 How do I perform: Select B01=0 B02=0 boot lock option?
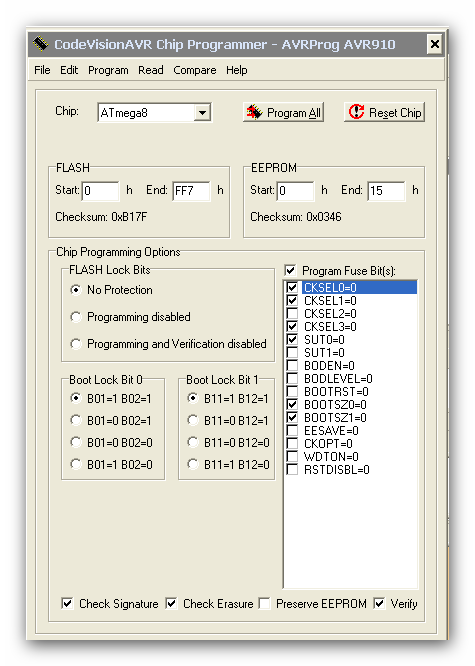pos(76,442)
